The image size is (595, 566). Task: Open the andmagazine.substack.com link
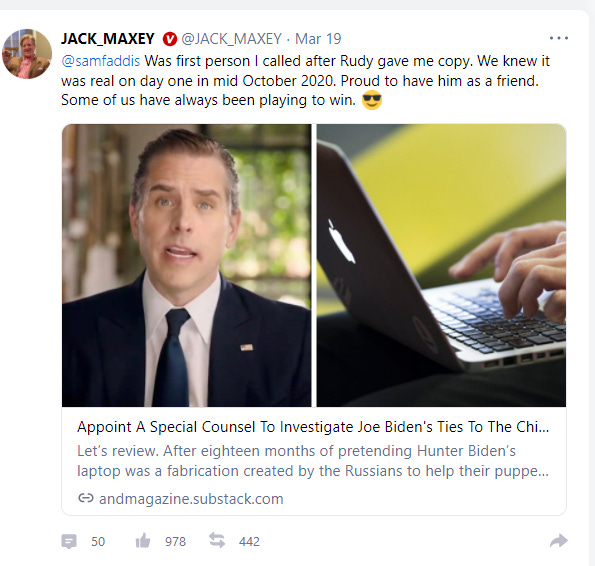coord(191,498)
